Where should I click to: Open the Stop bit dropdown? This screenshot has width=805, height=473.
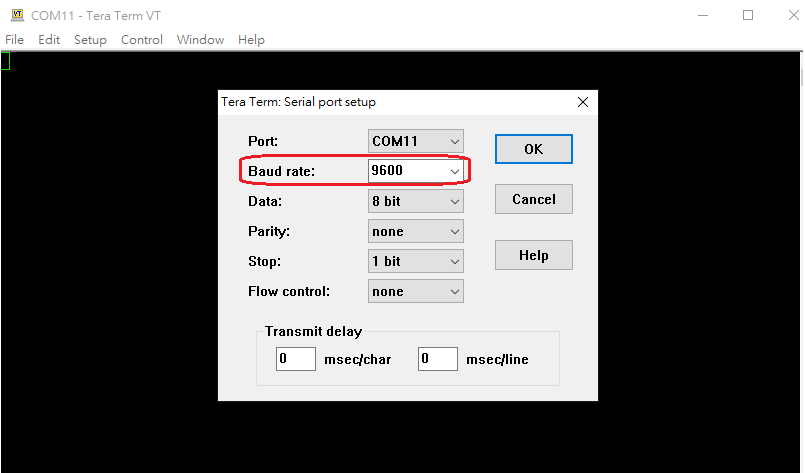click(416, 261)
